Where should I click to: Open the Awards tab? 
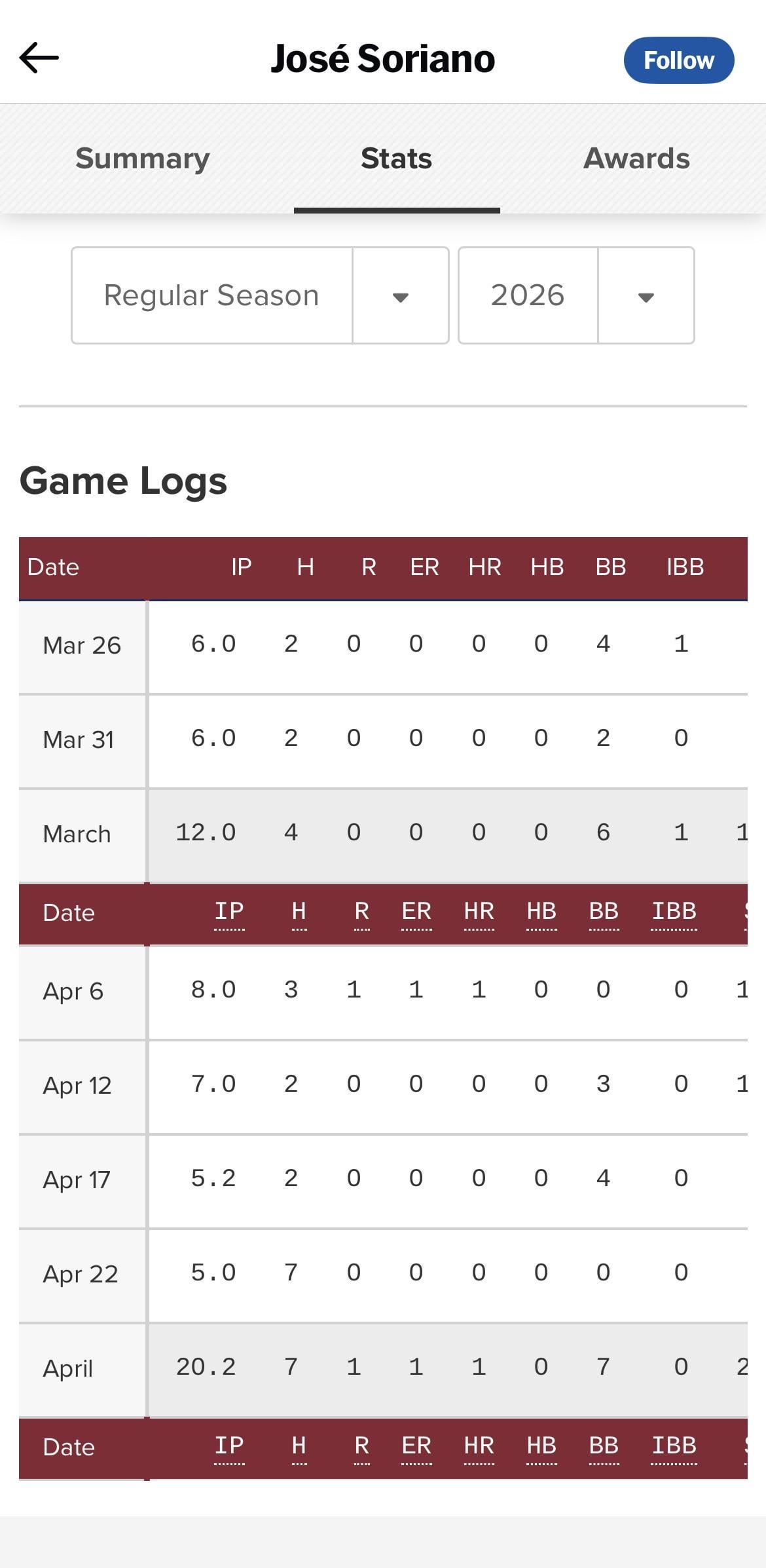pyautogui.click(x=636, y=159)
